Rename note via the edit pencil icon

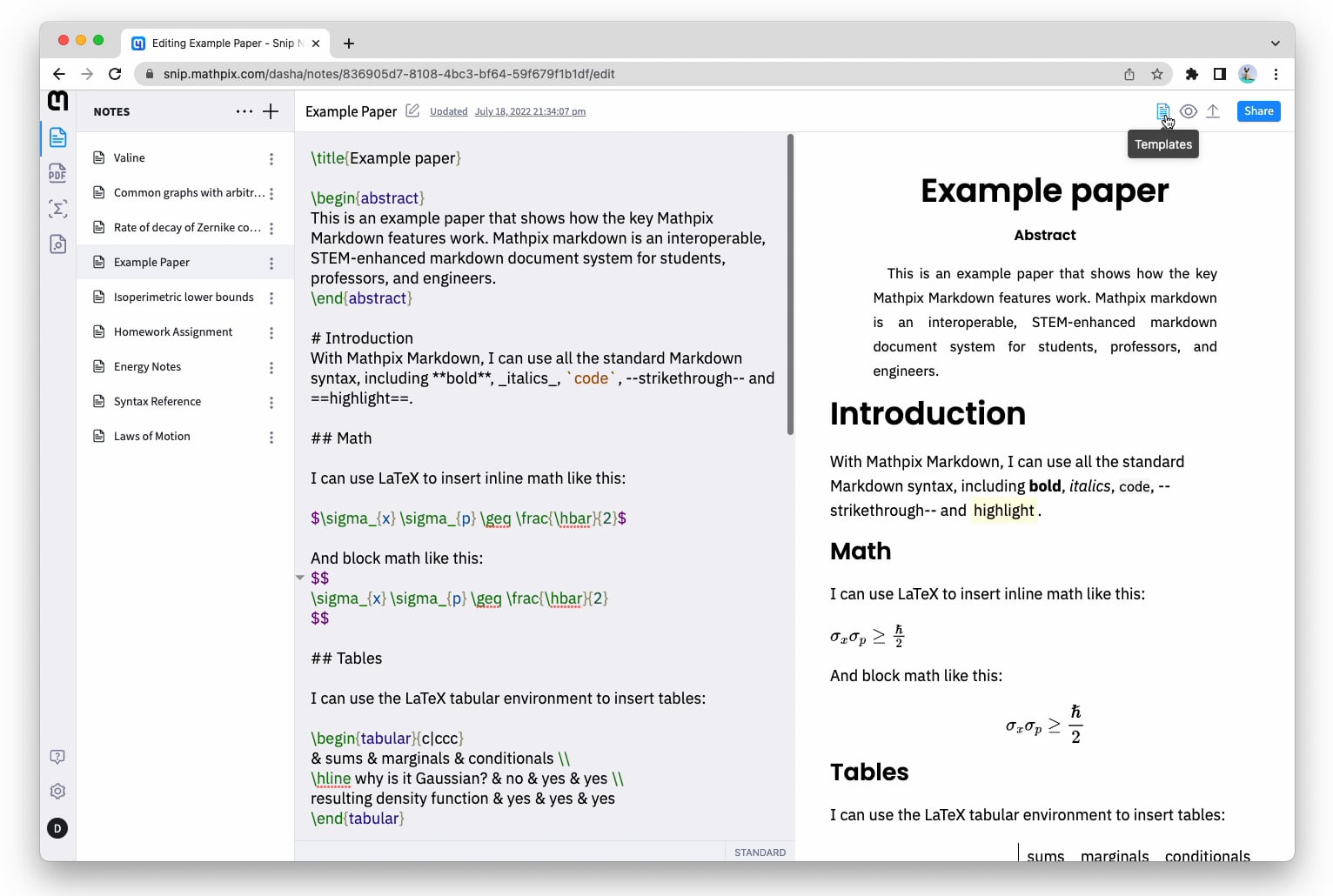click(412, 110)
